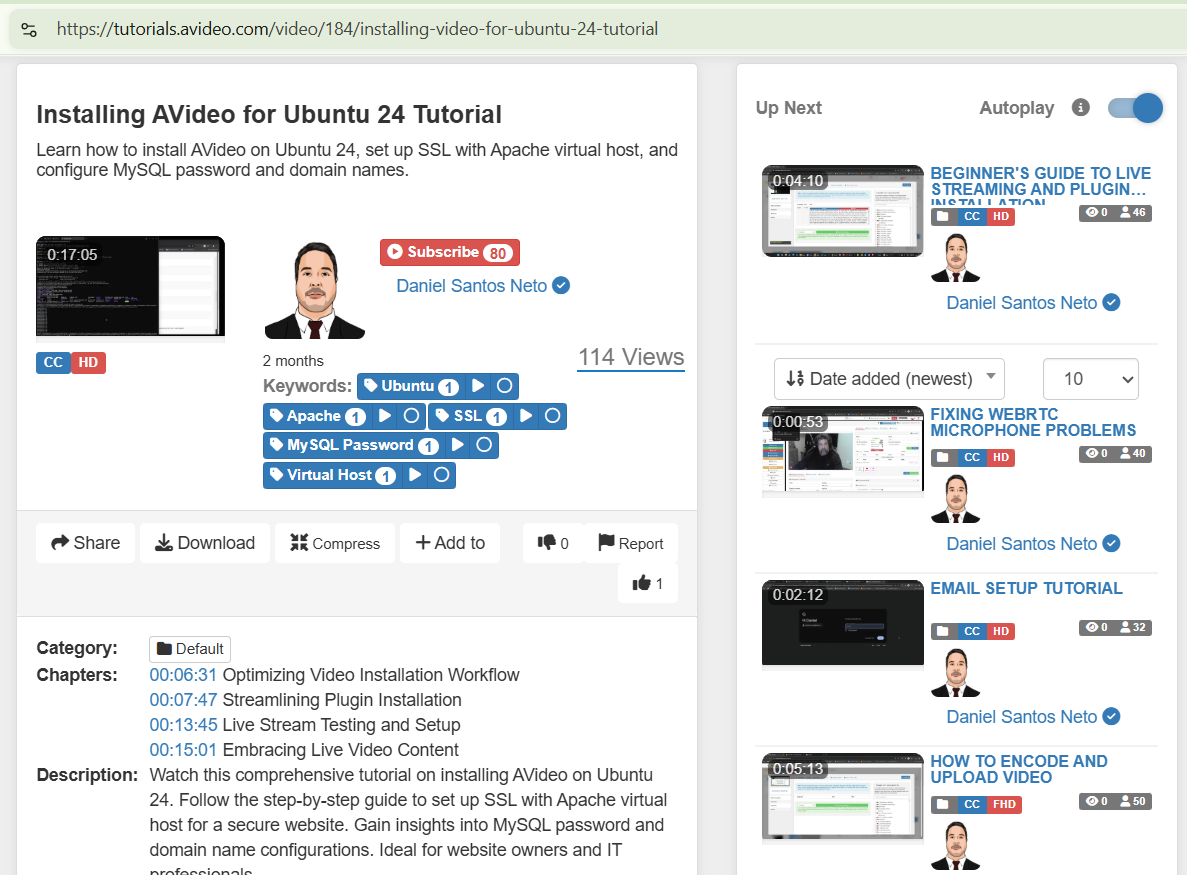1187x875 pixels.
Task: Open How to Encode and Upload Video link
Action: 1019,769
